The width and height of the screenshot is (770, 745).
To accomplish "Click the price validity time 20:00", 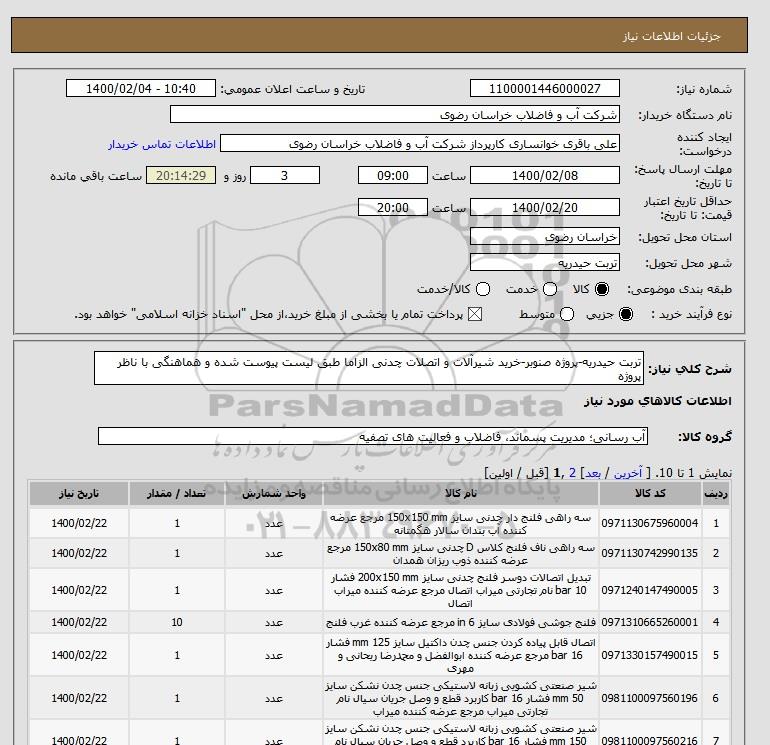I will pos(393,207).
